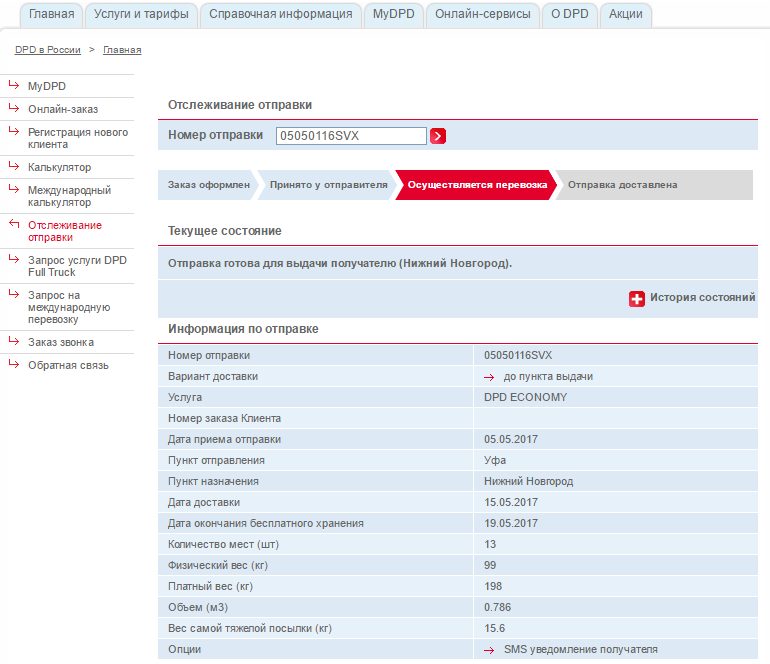Click the 05.05.2017 acceptance date

(x=511, y=440)
